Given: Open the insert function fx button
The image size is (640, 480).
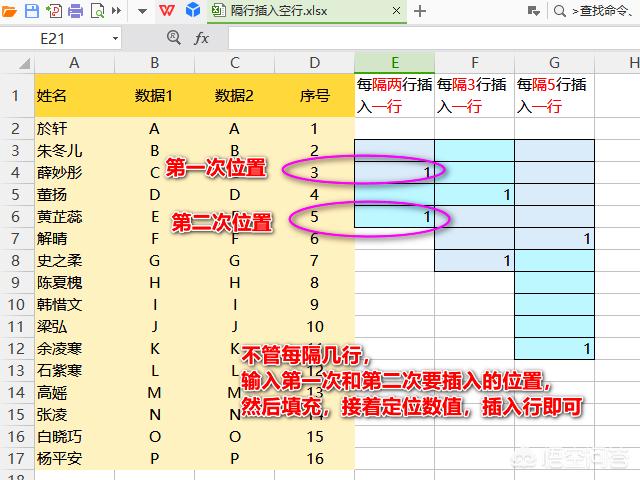Looking at the screenshot, I should coord(201,39).
